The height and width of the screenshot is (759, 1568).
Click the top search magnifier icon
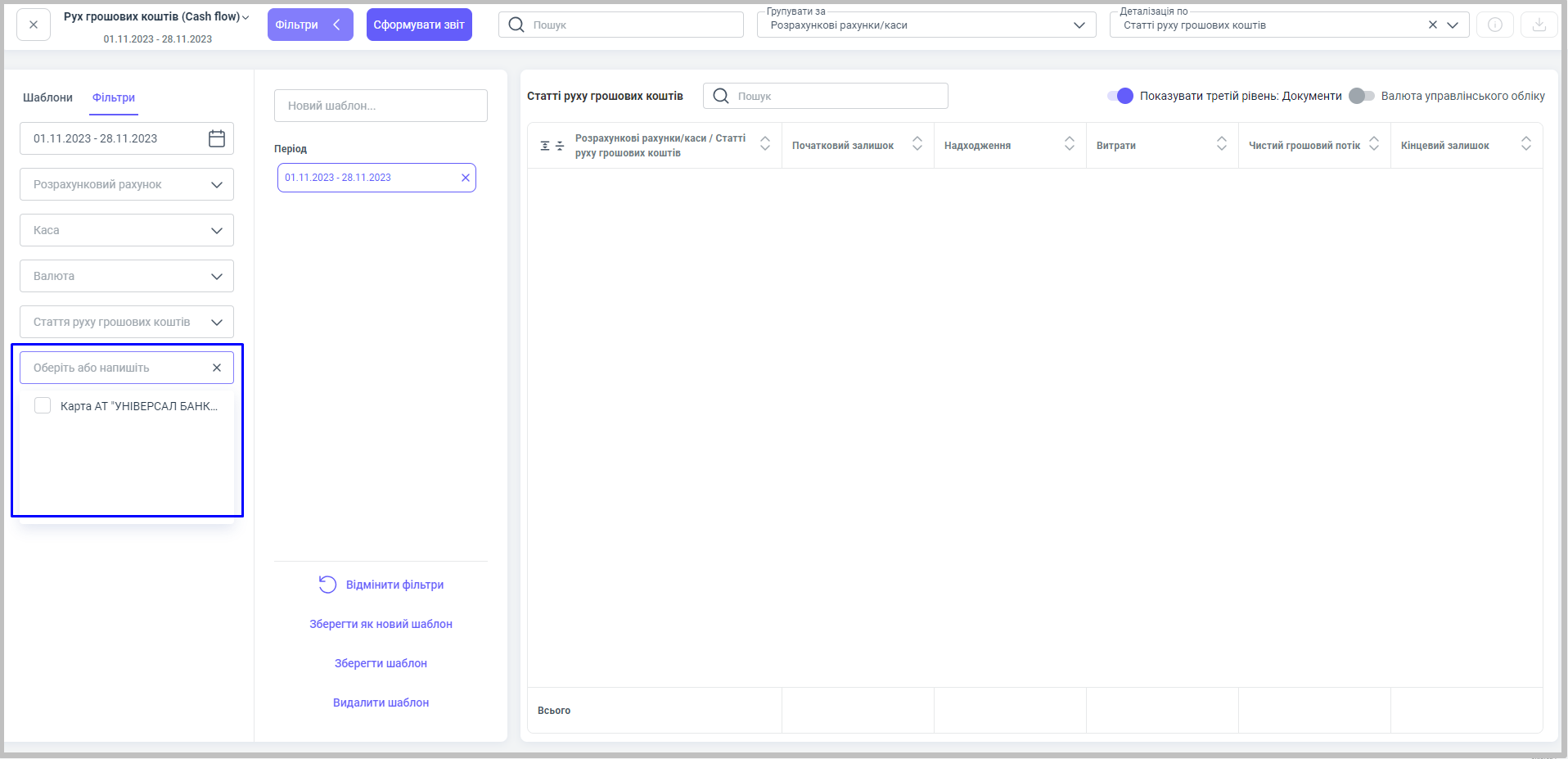click(516, 25)
